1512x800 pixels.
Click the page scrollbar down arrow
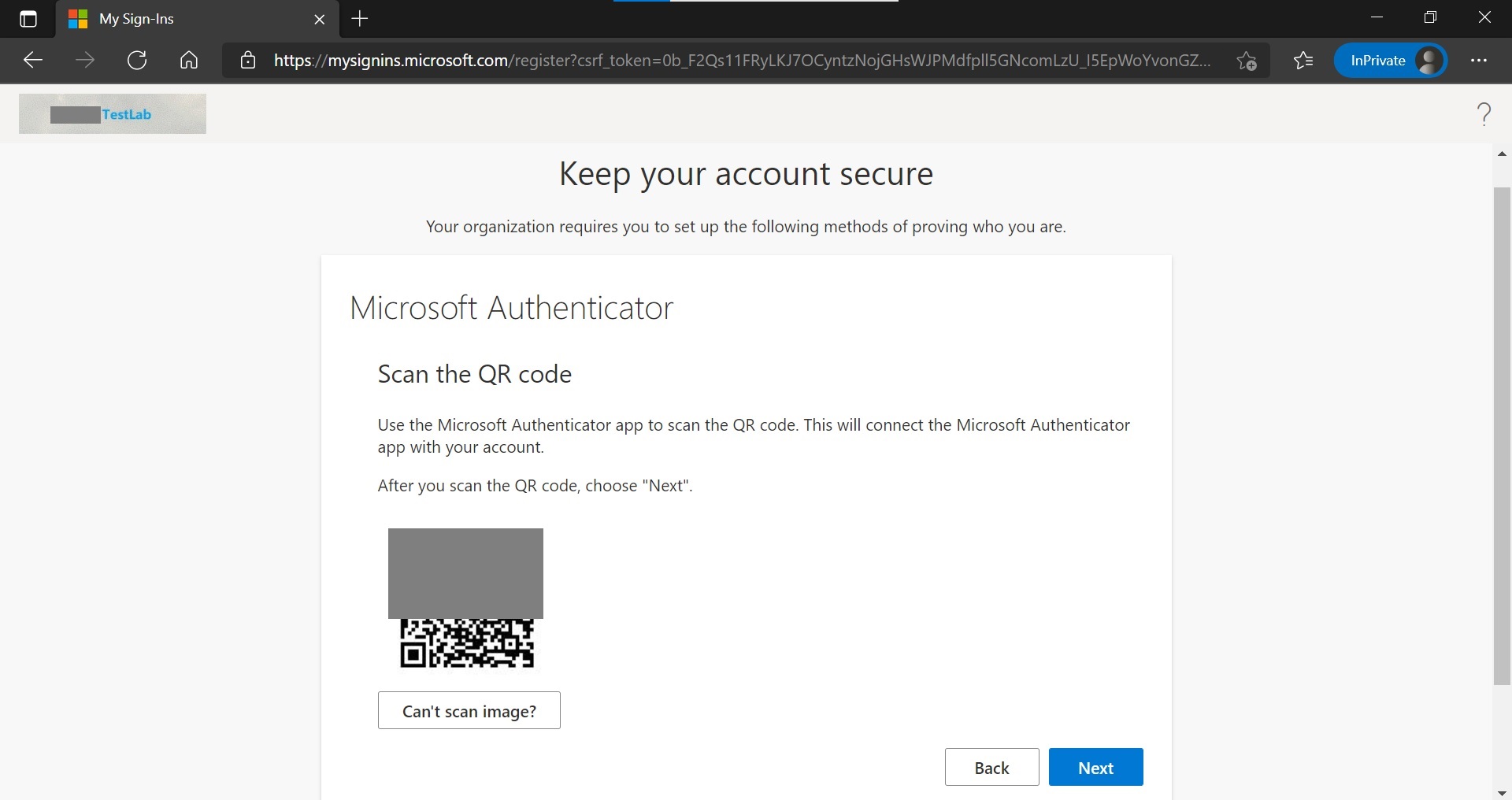[1503, 793]
